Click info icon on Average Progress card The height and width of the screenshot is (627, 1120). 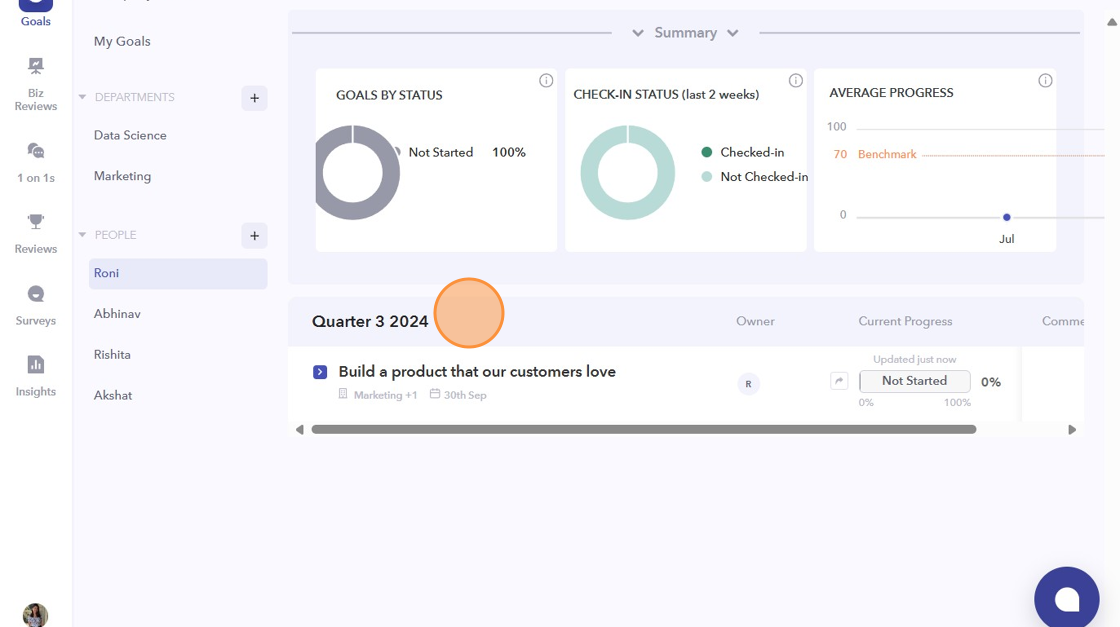tap(1045, 81)
